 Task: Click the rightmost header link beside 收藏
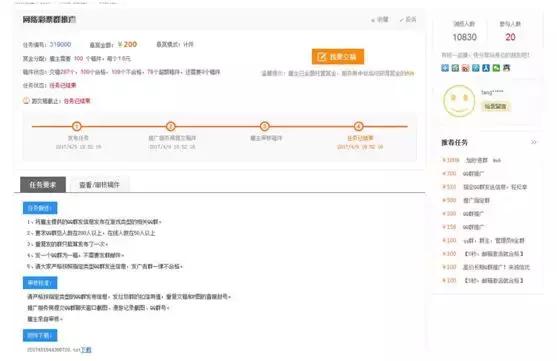408,20
